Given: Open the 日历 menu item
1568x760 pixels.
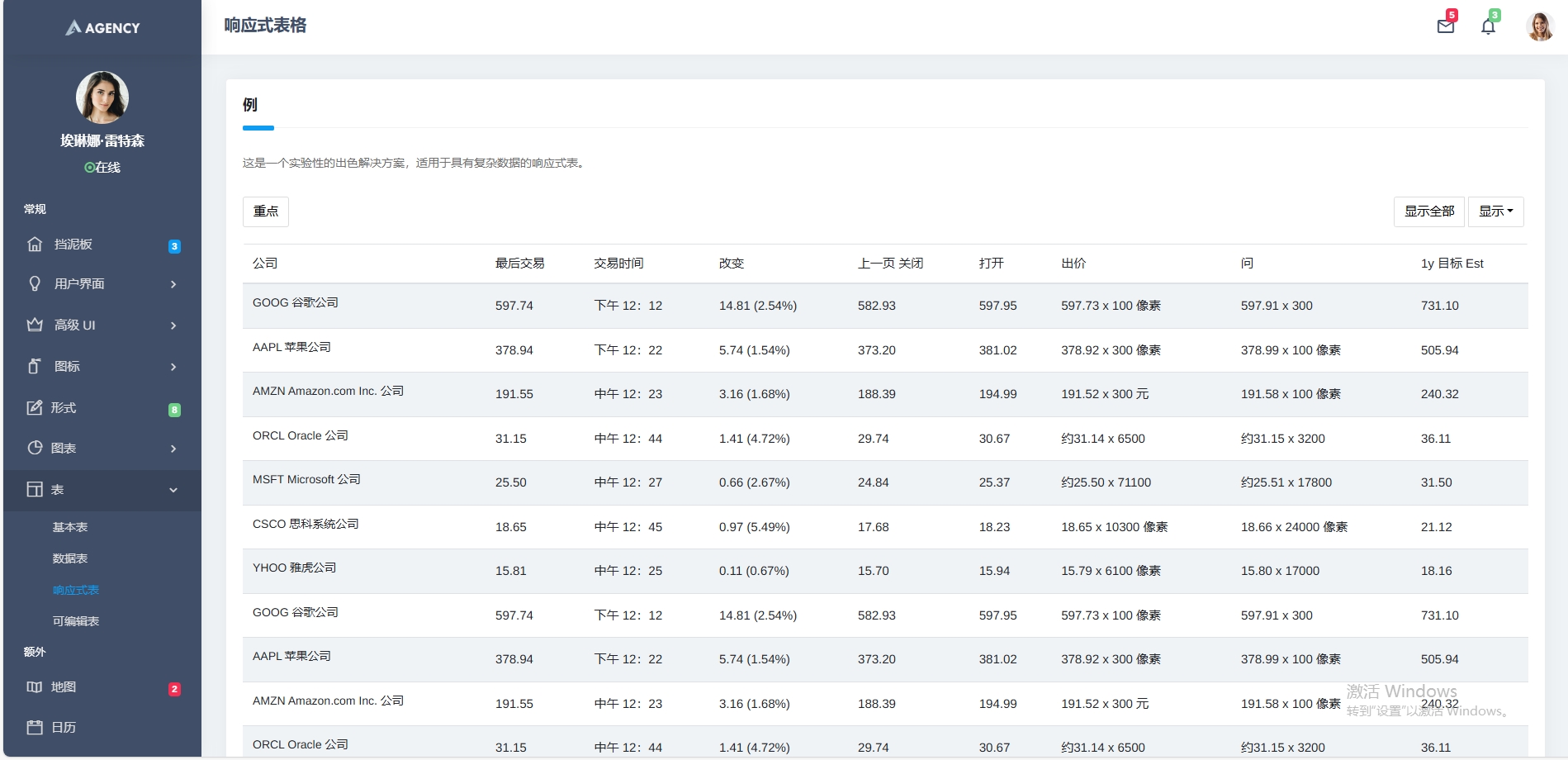Looking at the screenshot, I should pyautogui.click(x=102, y=727).
